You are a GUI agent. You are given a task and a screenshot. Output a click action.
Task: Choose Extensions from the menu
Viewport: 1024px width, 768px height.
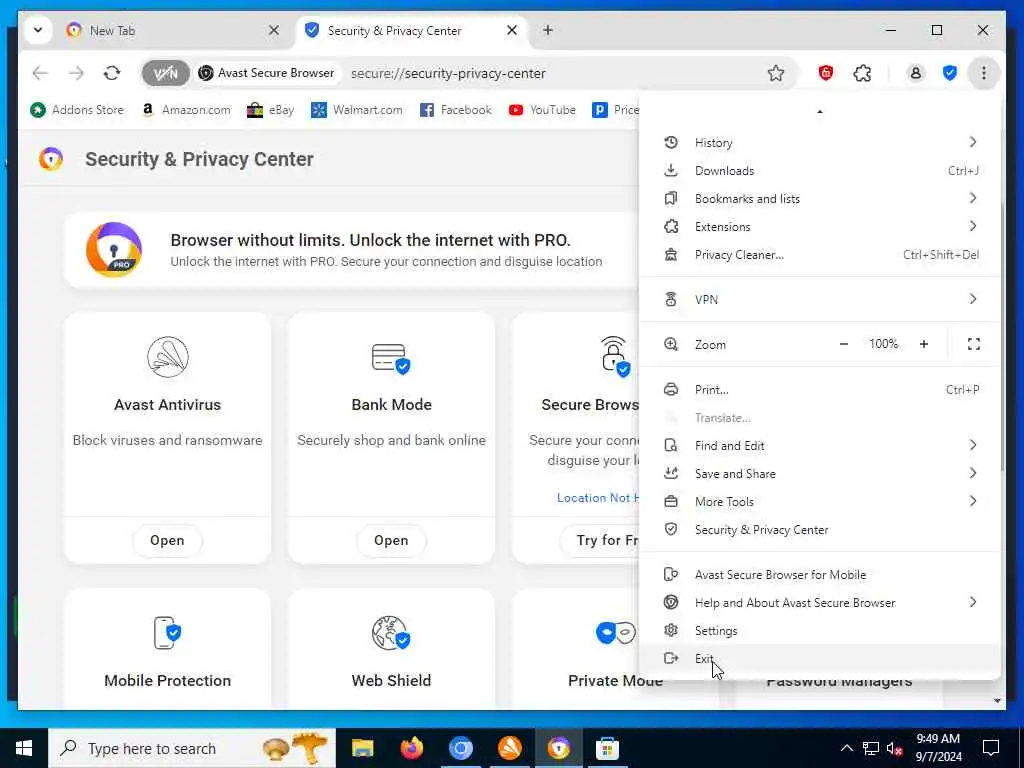(820, 227)
